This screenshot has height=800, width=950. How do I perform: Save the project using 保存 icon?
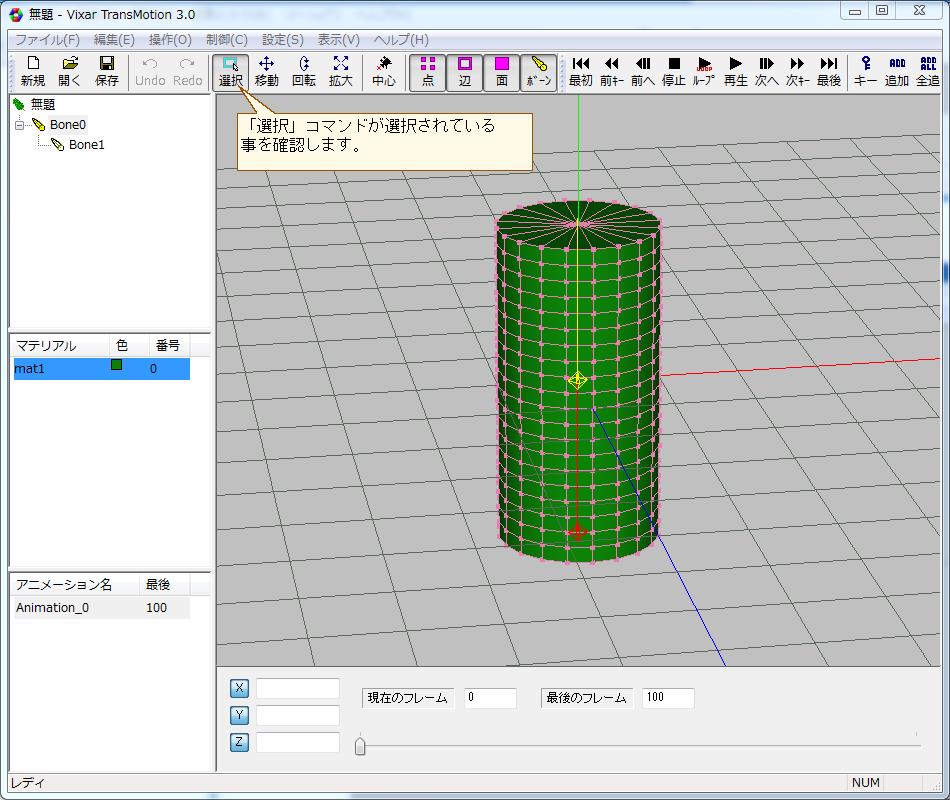(x=106, y=71)
